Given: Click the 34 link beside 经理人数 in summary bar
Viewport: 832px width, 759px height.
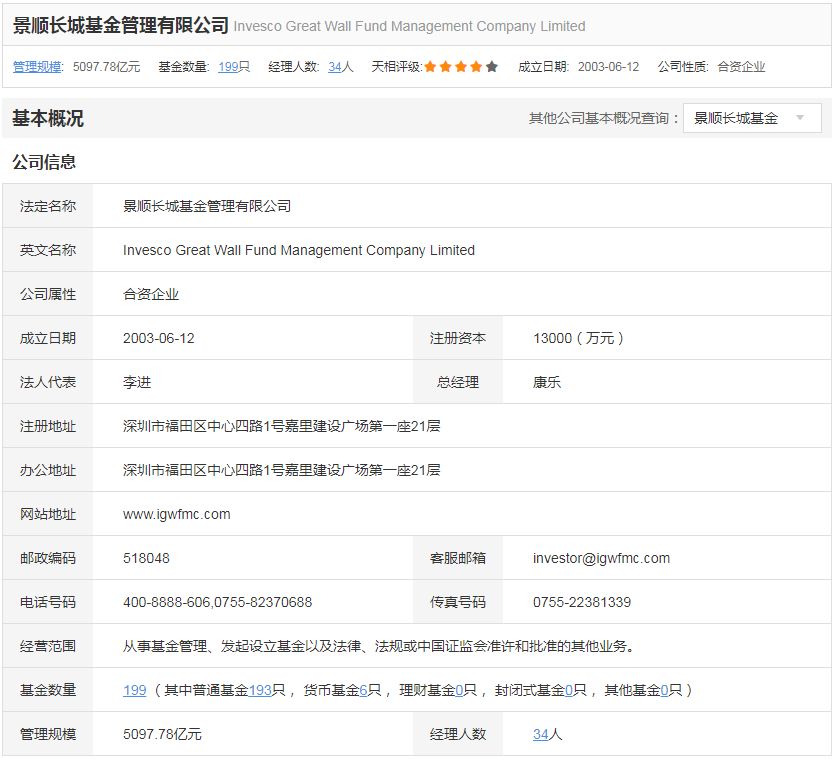Looking at the screenshot, I should [335, 67].
